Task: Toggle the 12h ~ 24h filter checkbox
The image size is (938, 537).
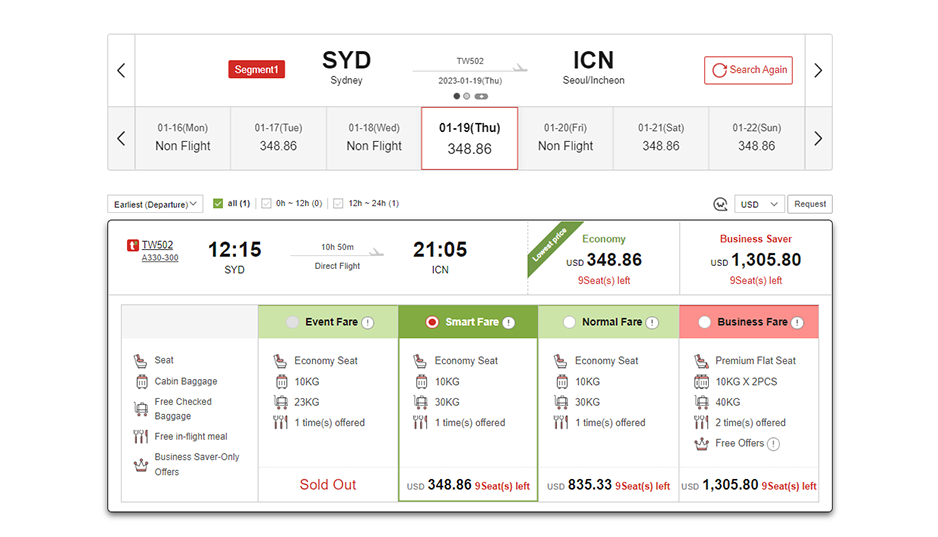Action: [x=338, y=204]
